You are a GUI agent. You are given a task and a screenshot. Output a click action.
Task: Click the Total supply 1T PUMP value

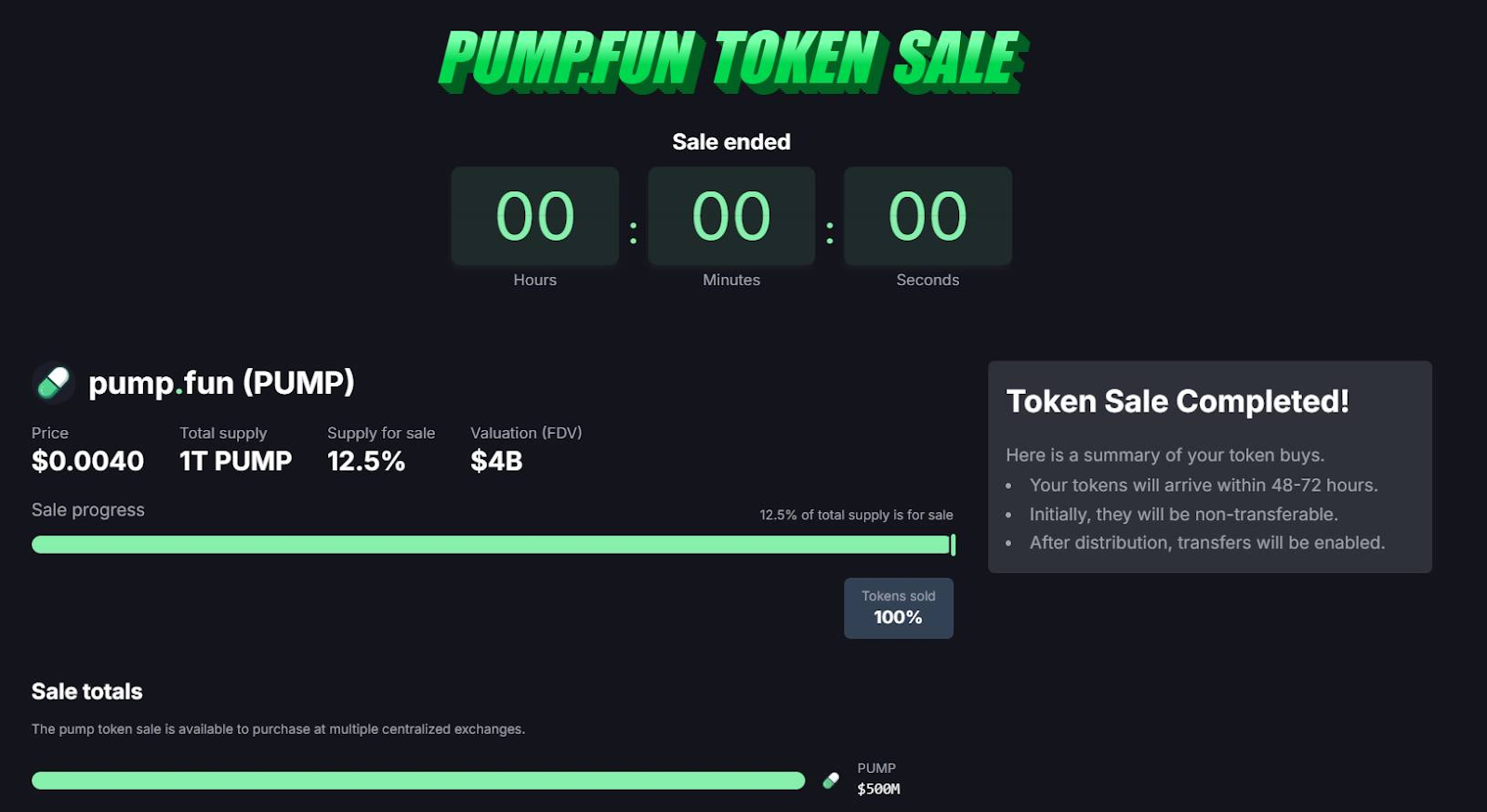235,461
